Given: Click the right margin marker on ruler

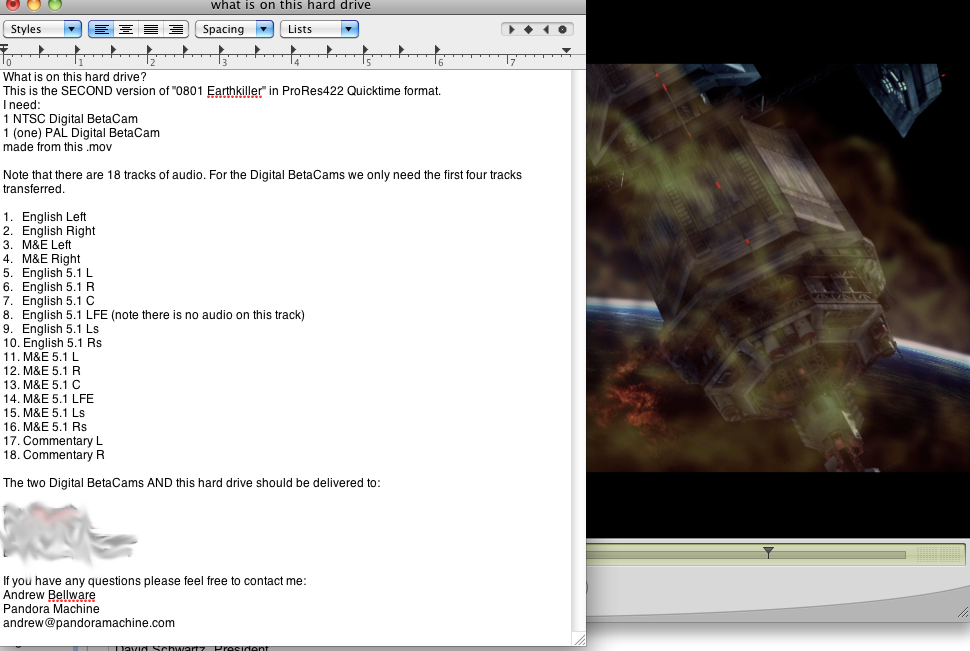Looking at the screenshot, I should 566,50.
